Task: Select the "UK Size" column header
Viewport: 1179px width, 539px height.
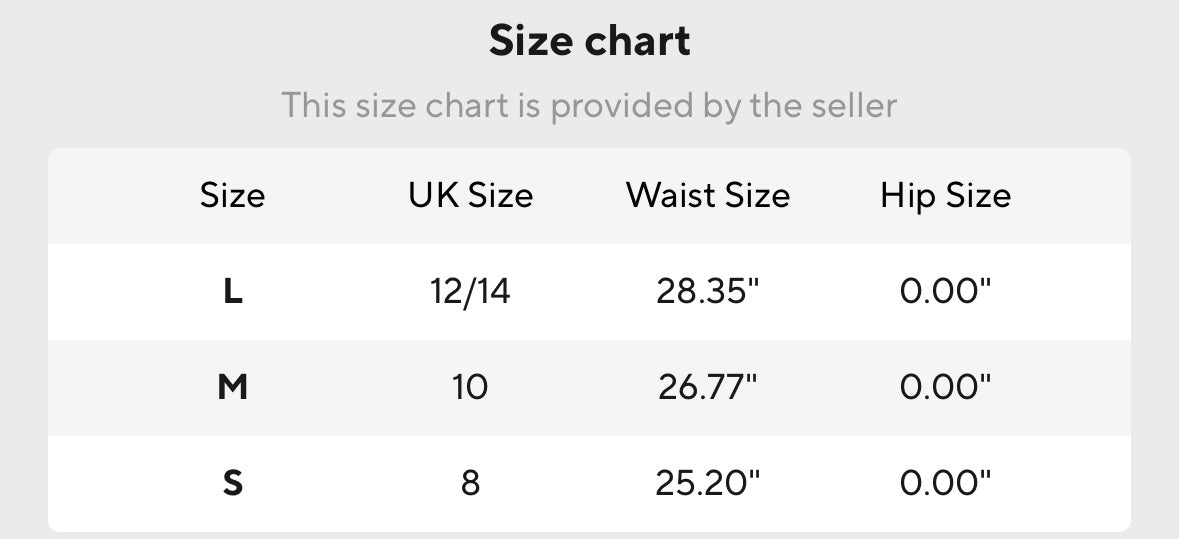Action: point(470,195)
